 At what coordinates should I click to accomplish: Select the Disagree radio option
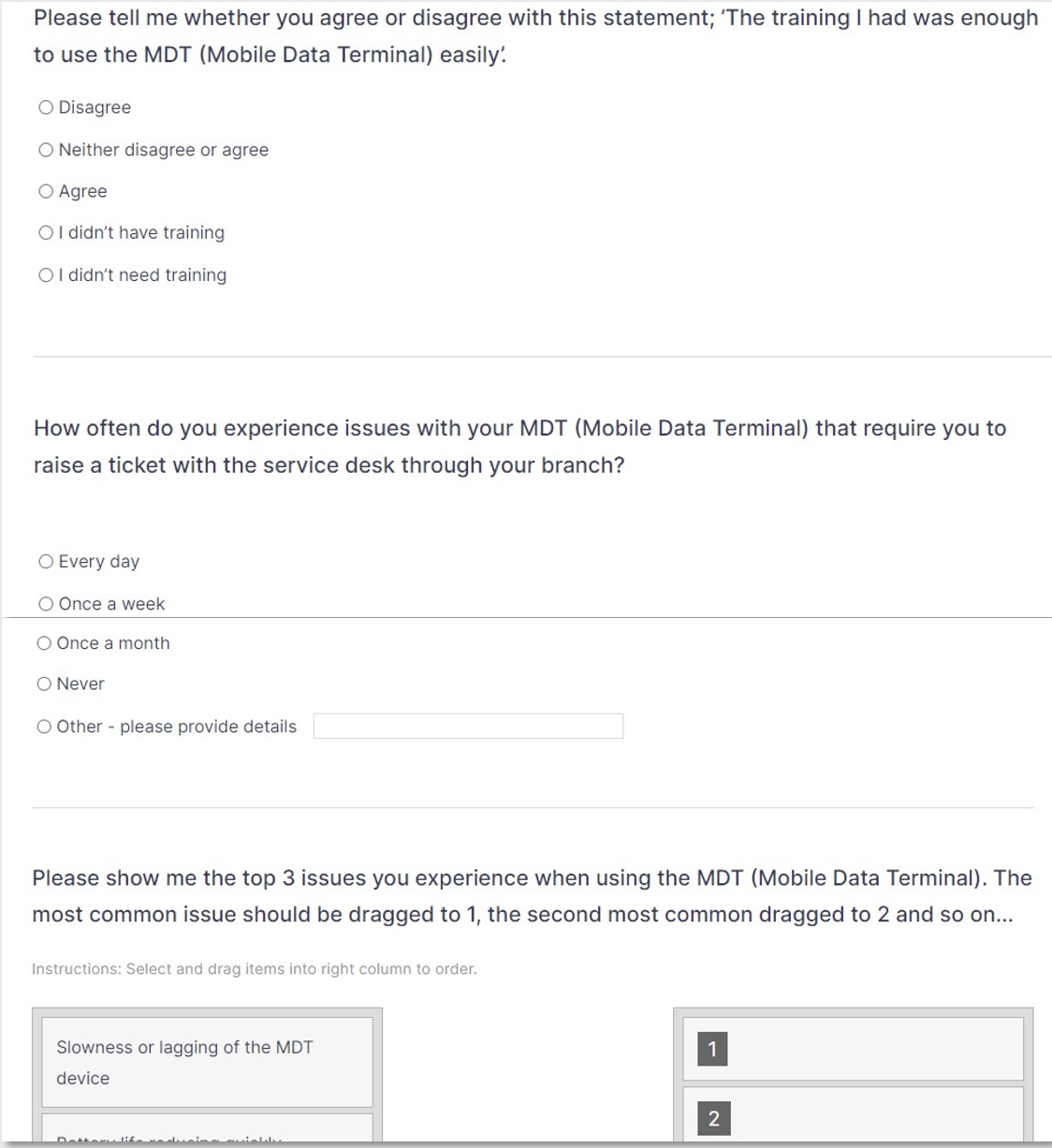pyautogui.click(x=46, y=108)
